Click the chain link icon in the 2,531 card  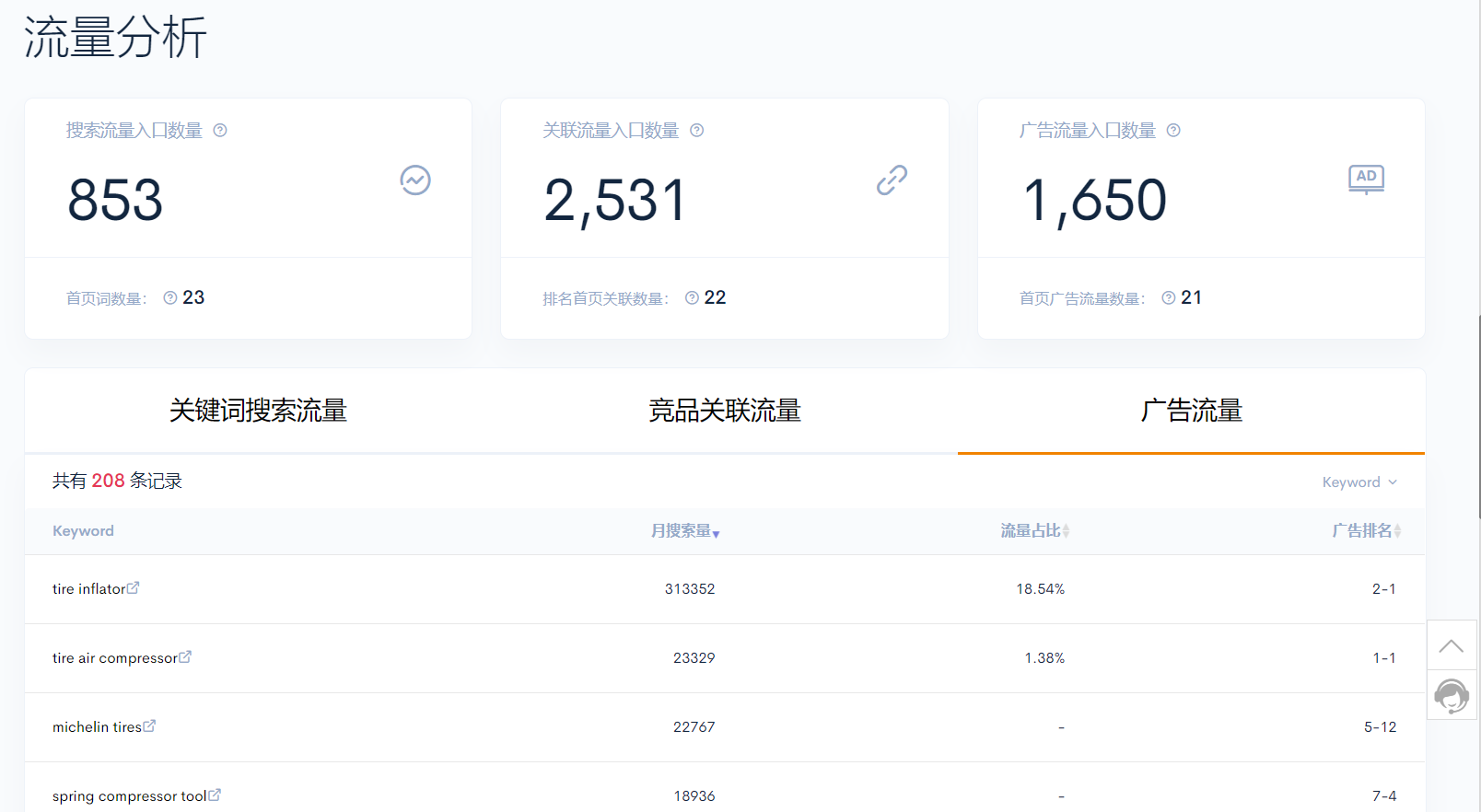[892, 180]
